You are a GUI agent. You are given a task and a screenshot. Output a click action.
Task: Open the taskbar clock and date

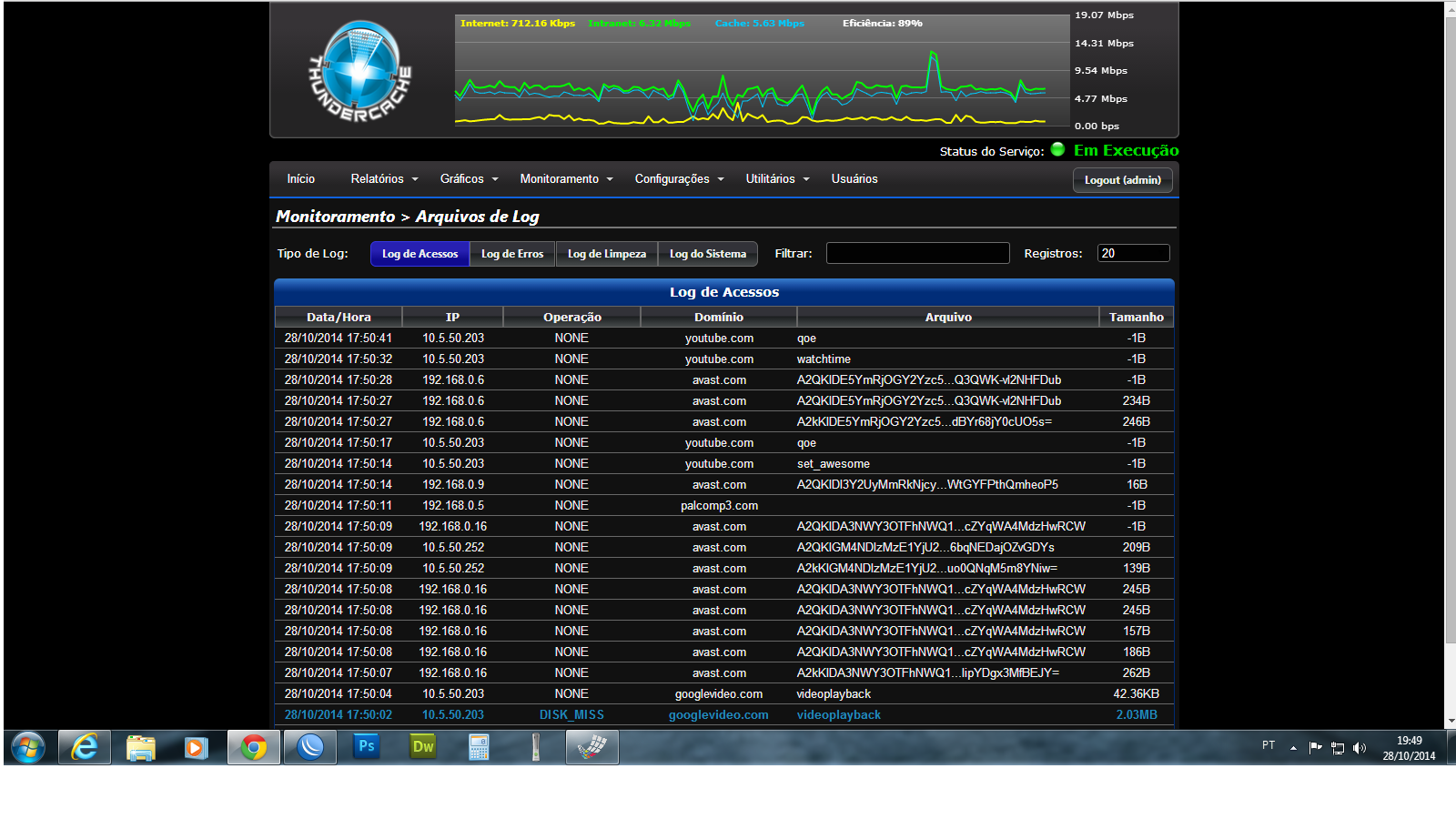(x=1409, y=748)
